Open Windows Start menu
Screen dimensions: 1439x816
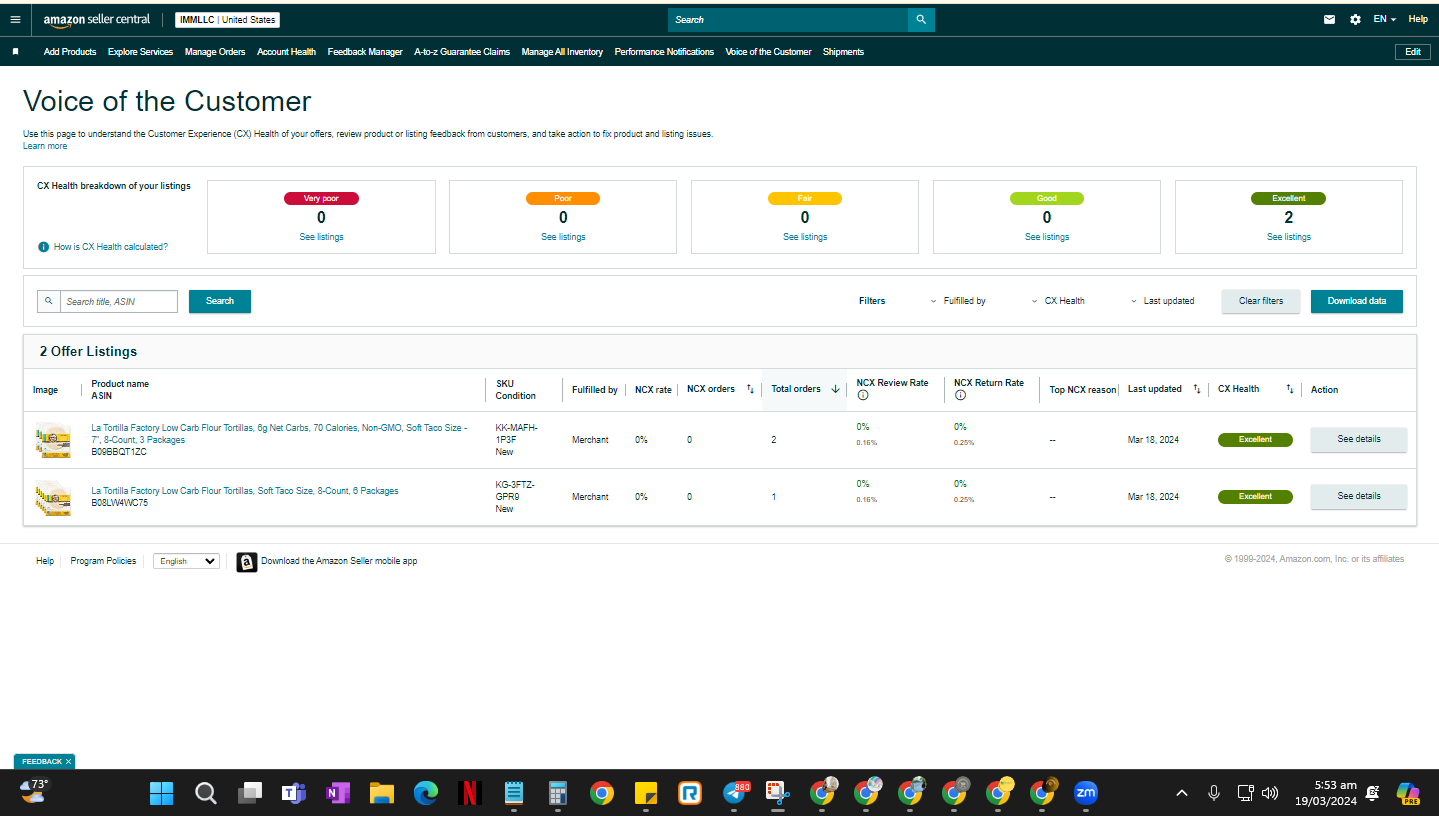pos(161,794)
